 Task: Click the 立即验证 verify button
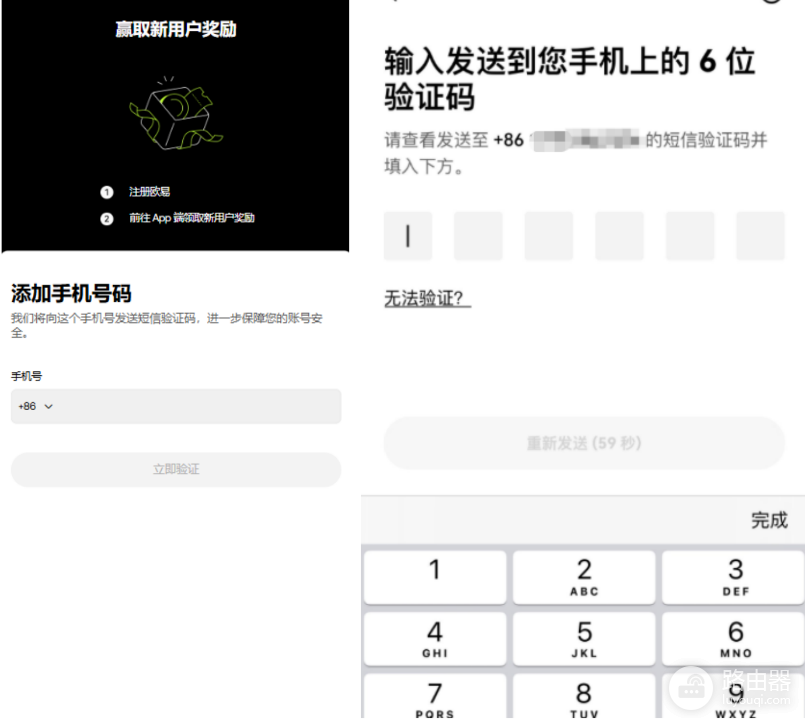tap(176, 469)
